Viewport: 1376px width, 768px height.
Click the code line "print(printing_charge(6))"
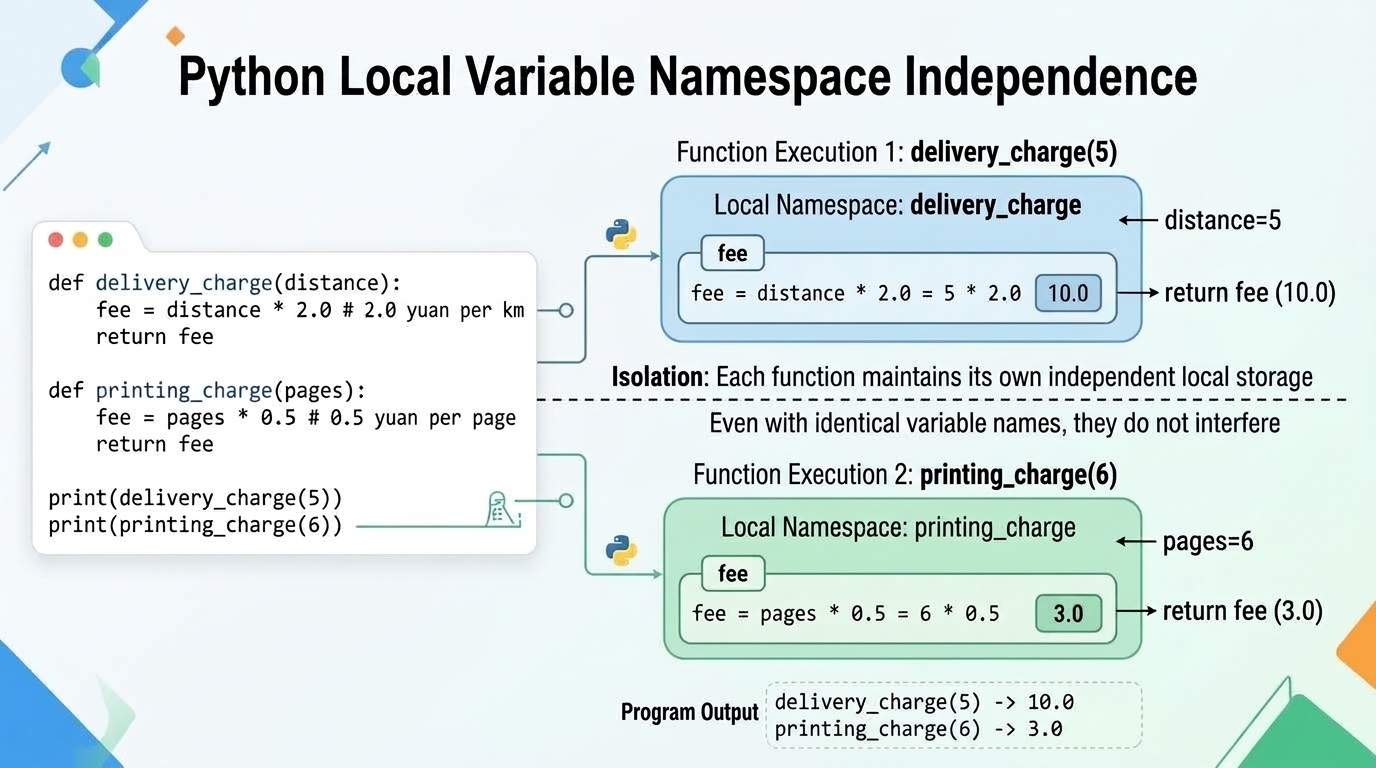click(x=195, y=525)
